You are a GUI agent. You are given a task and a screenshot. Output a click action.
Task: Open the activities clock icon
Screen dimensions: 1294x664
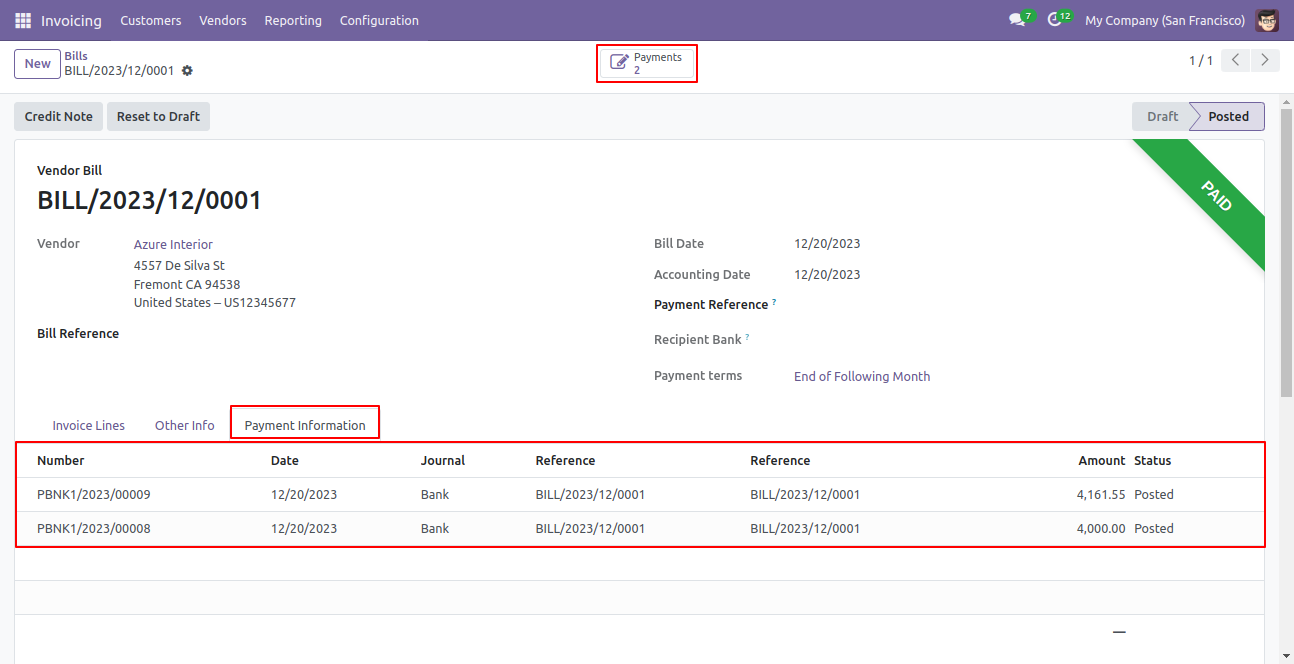point(1055,20)
